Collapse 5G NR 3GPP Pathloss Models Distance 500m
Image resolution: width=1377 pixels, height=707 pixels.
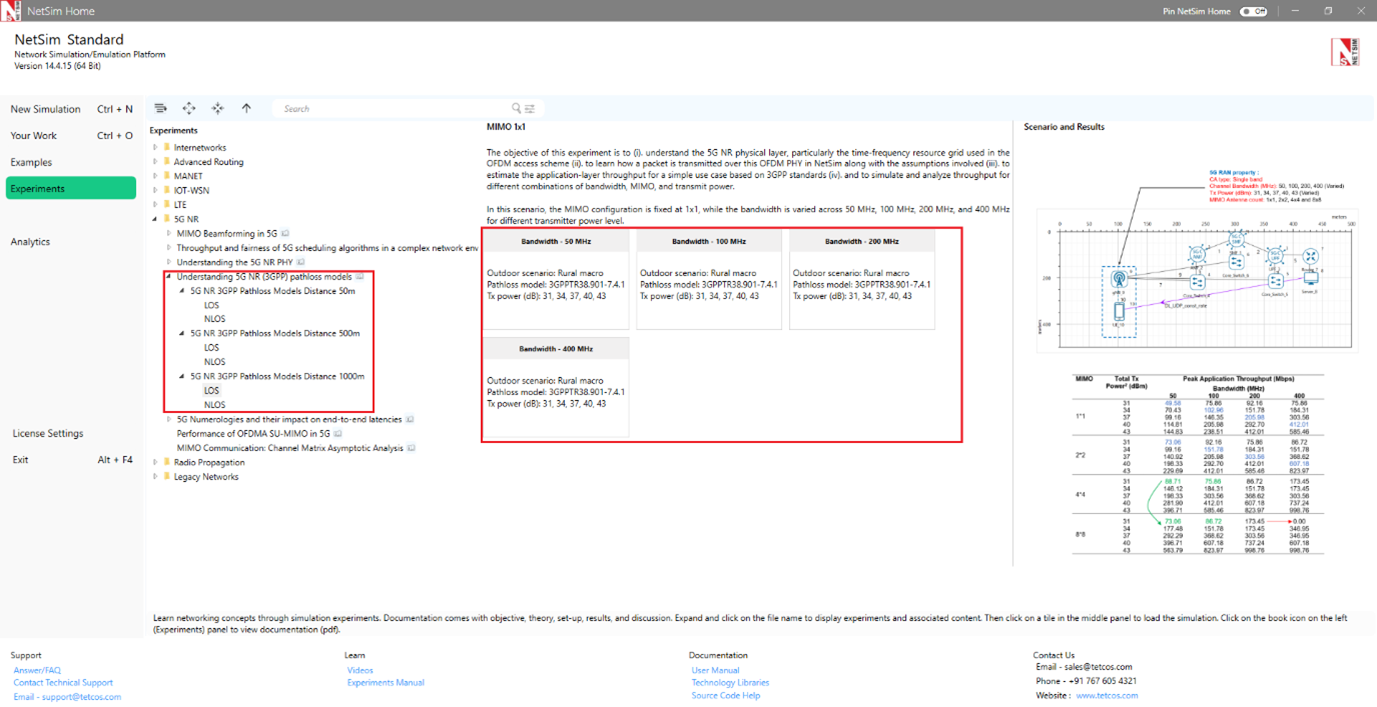182,334
